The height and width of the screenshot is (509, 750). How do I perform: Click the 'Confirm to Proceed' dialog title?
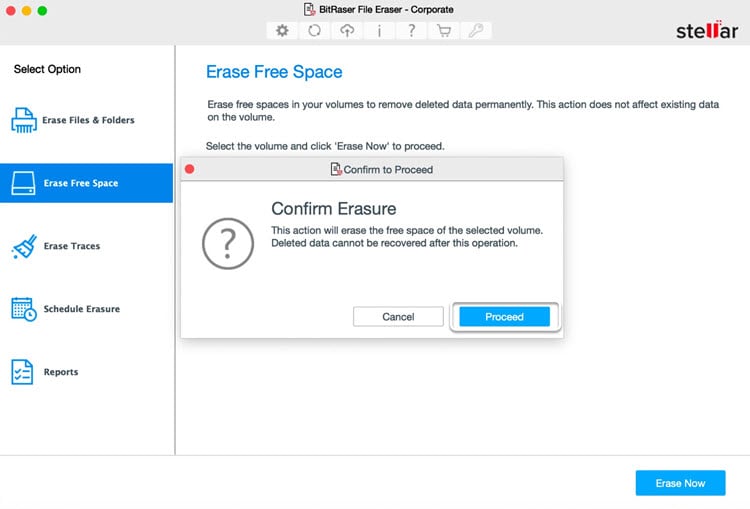[x=388, y=169]
